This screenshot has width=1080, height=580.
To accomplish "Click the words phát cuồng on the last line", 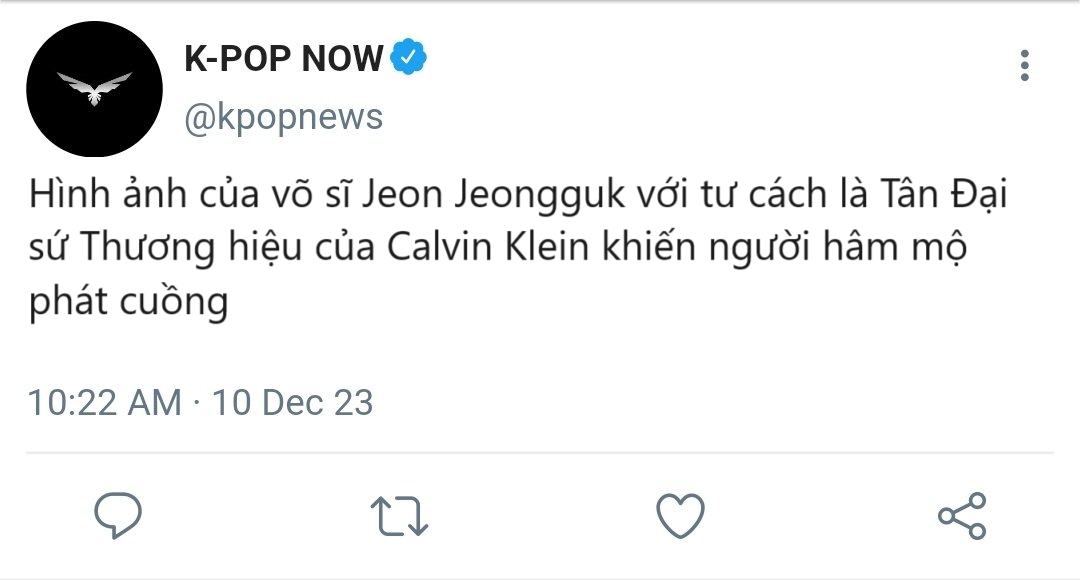I will pyautogui.click(x=129, y=301).
